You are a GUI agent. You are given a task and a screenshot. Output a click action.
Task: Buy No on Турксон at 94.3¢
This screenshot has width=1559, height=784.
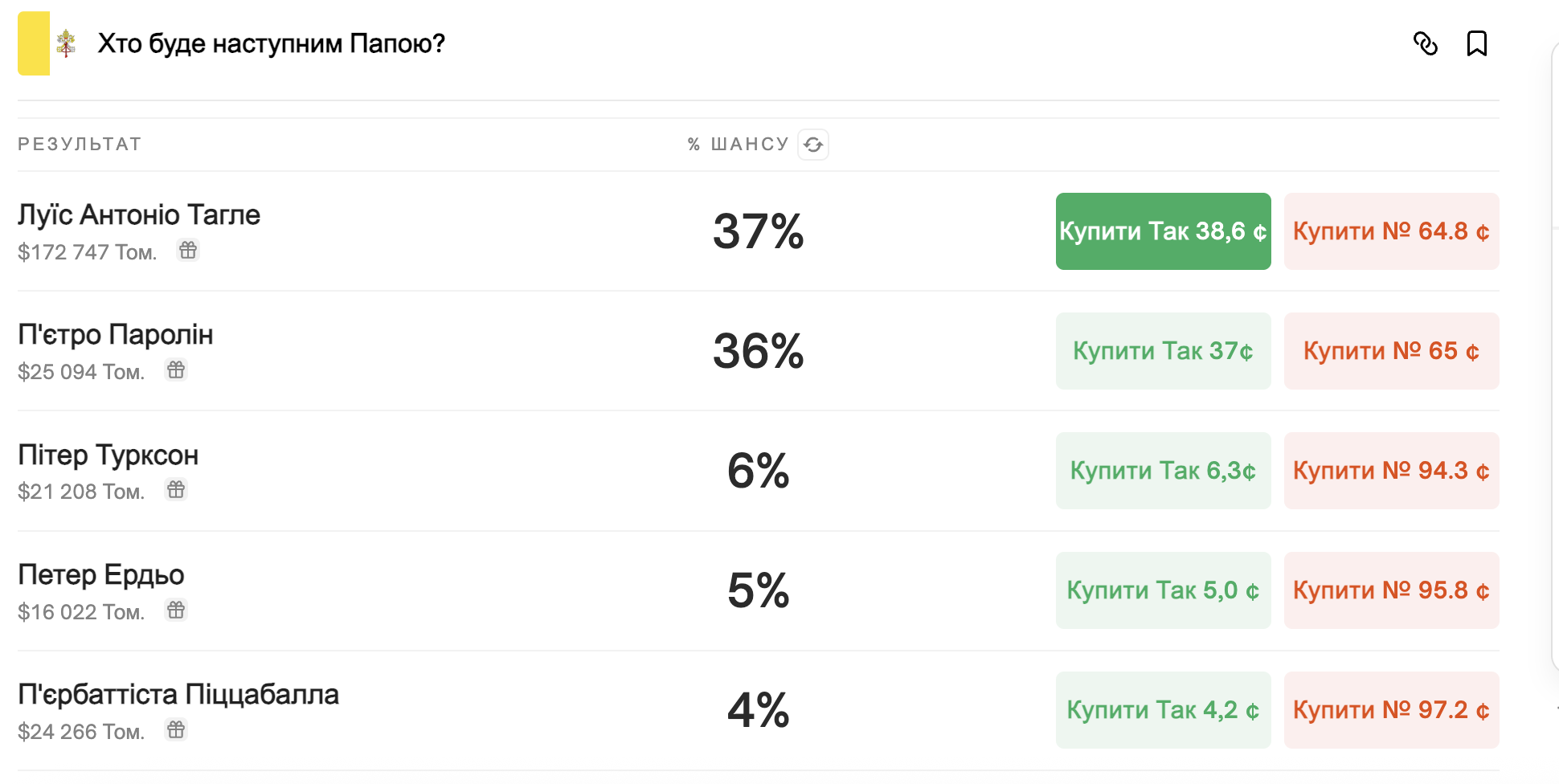(x=1391, y=471)
